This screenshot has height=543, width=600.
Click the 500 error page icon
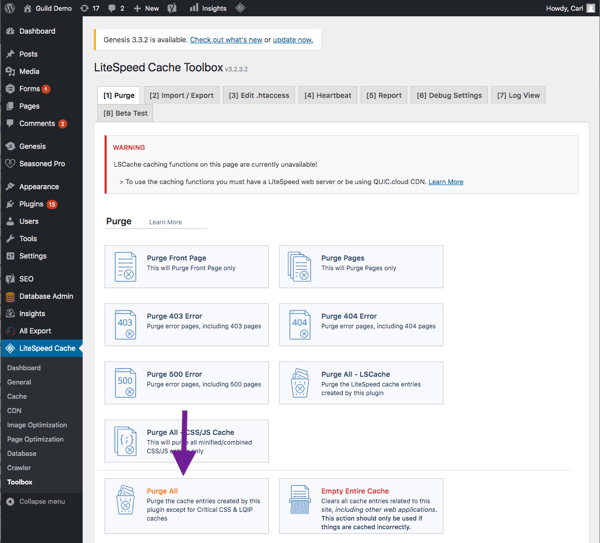[126, 383]
